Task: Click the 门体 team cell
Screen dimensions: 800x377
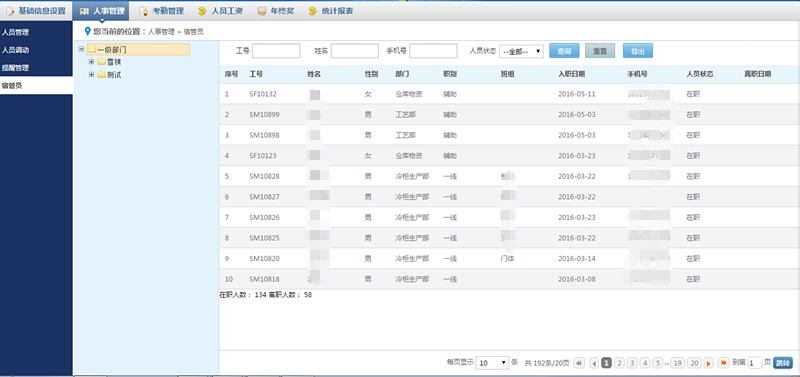Action: [x=508, y=259]
